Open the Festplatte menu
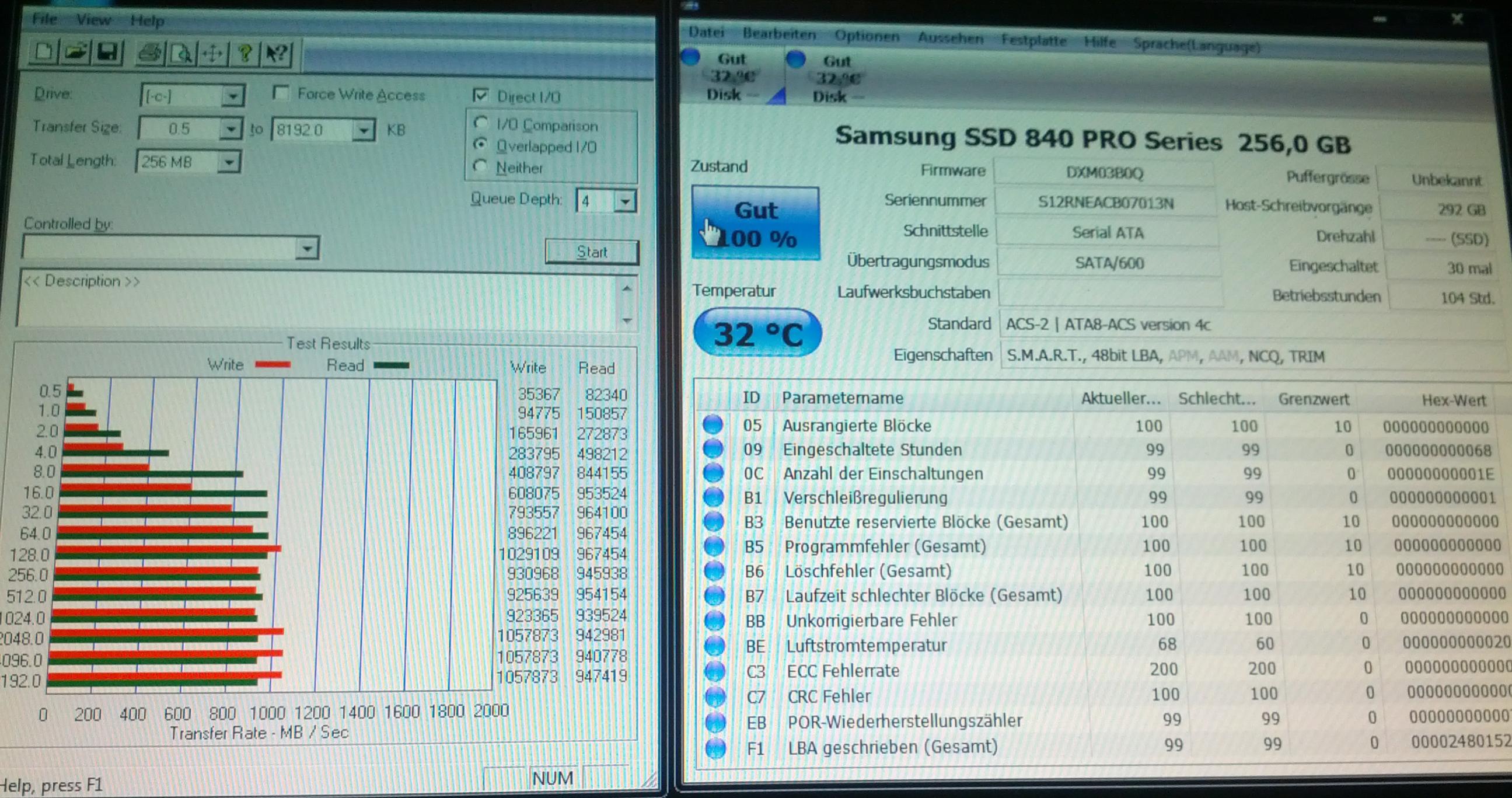 click(x=1033, y=40)
